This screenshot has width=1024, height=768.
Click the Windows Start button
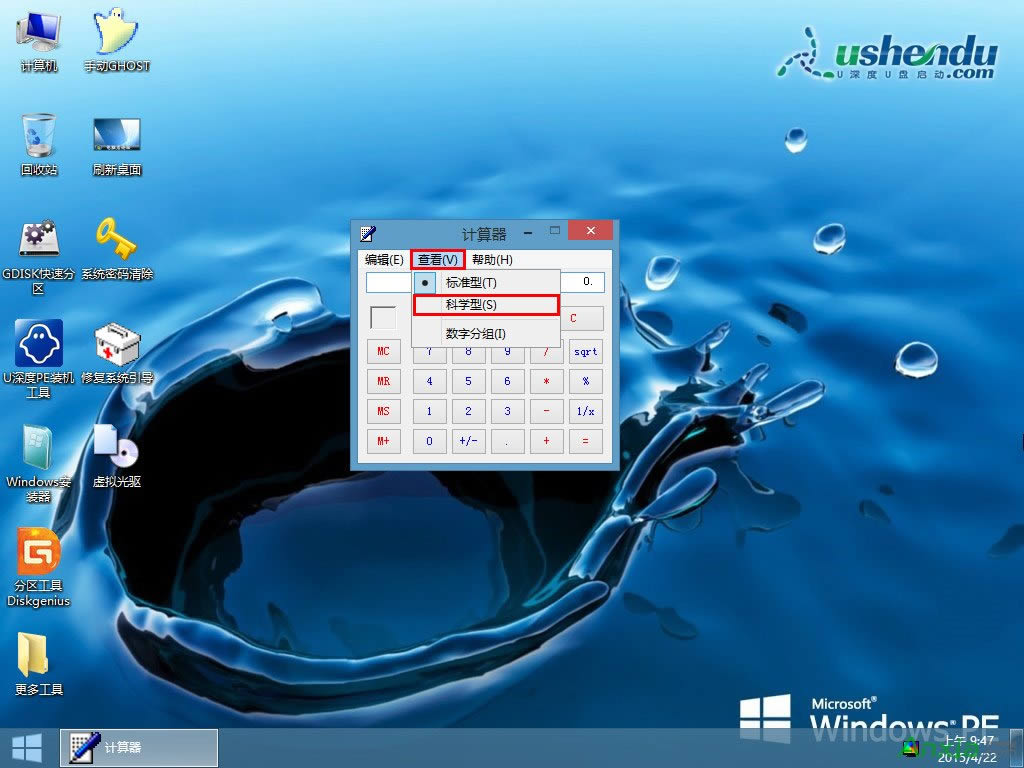pos(27,748)
